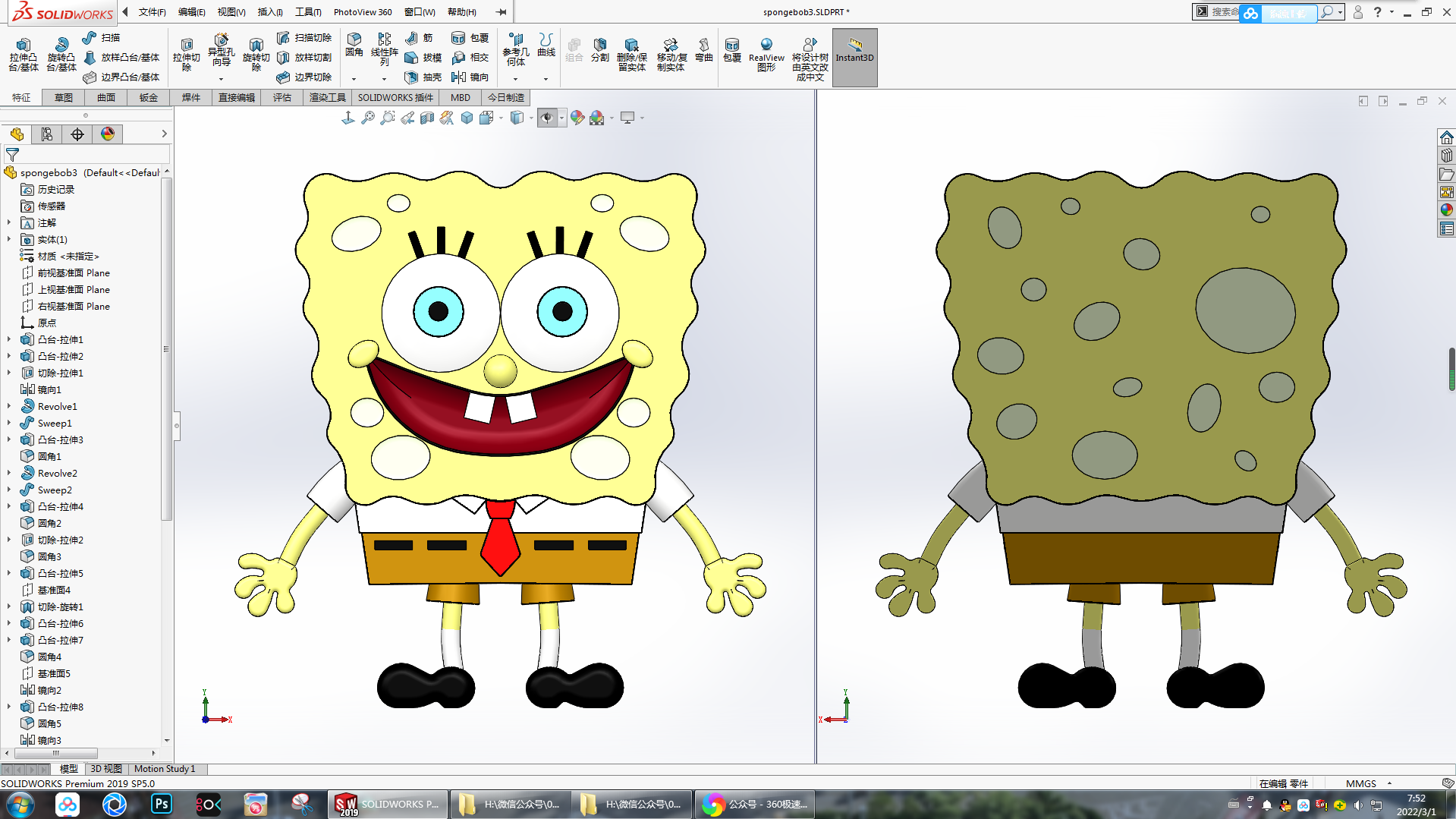Select the 圆角 fillet tool
This screenshot has width=1456, height=819.
tap(354, 45)
